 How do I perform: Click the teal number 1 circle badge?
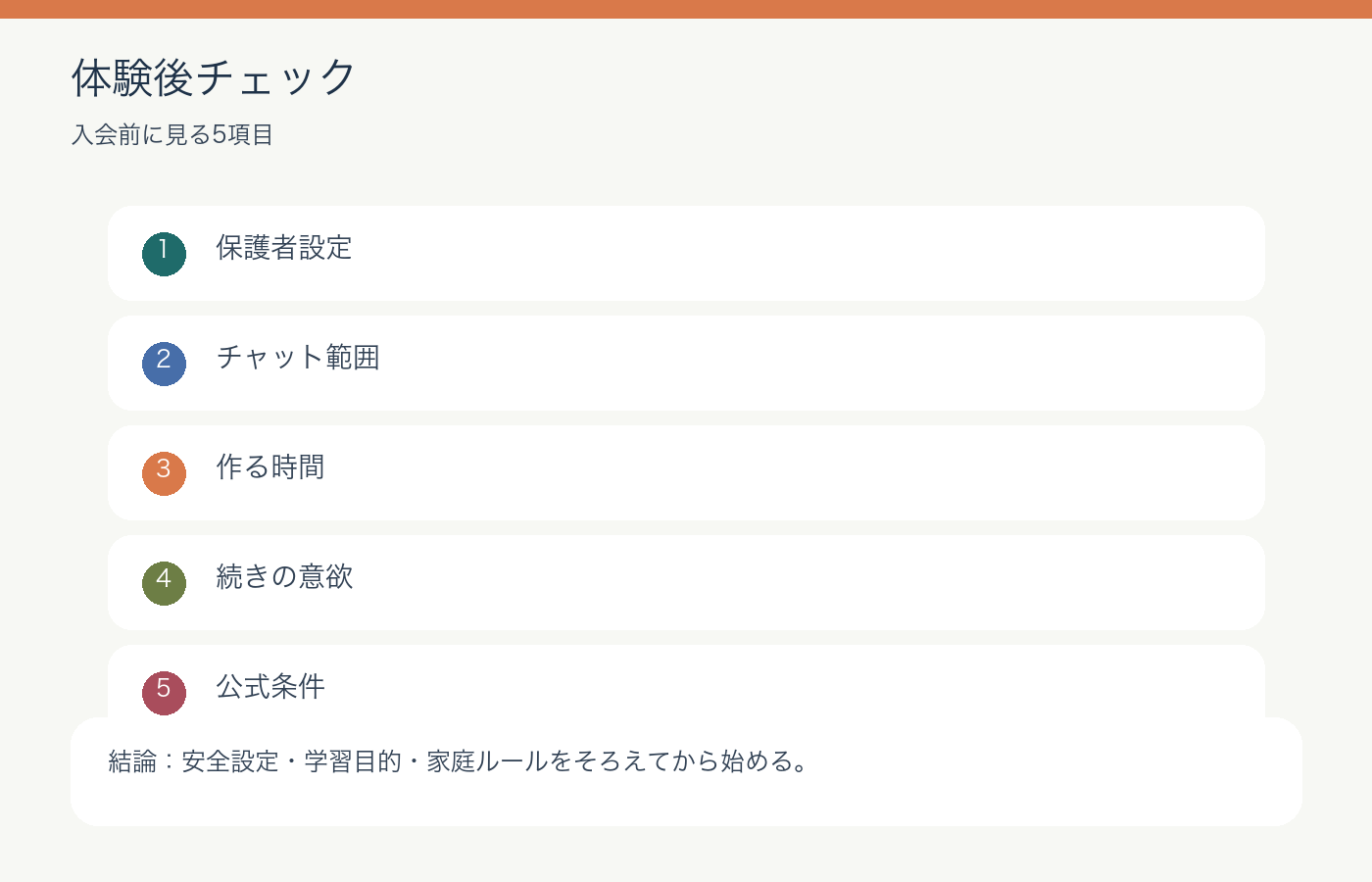click(164, 254)
